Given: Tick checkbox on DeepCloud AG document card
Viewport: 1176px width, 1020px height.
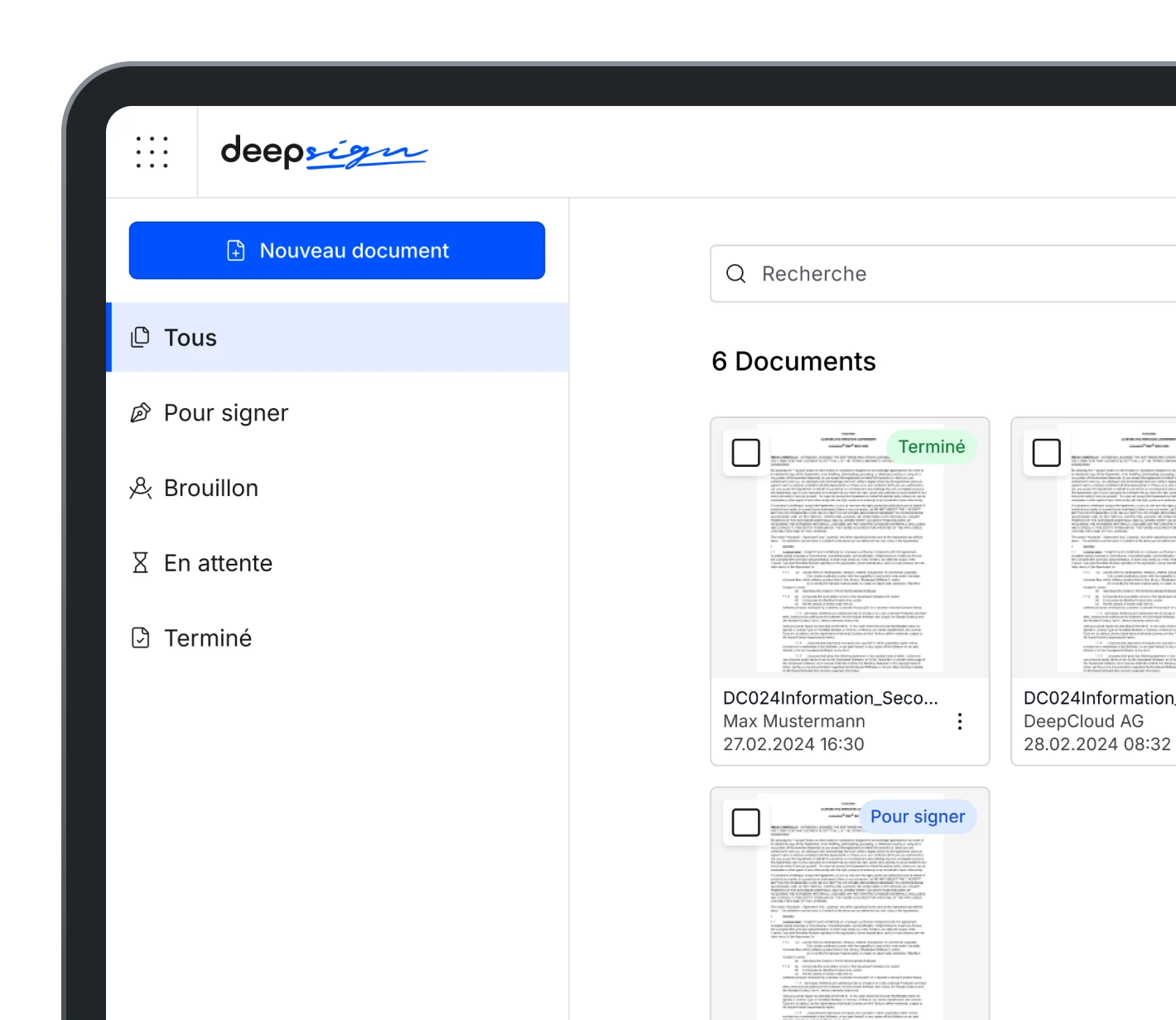Looking at the screenshot, I should pos(1047,453).
